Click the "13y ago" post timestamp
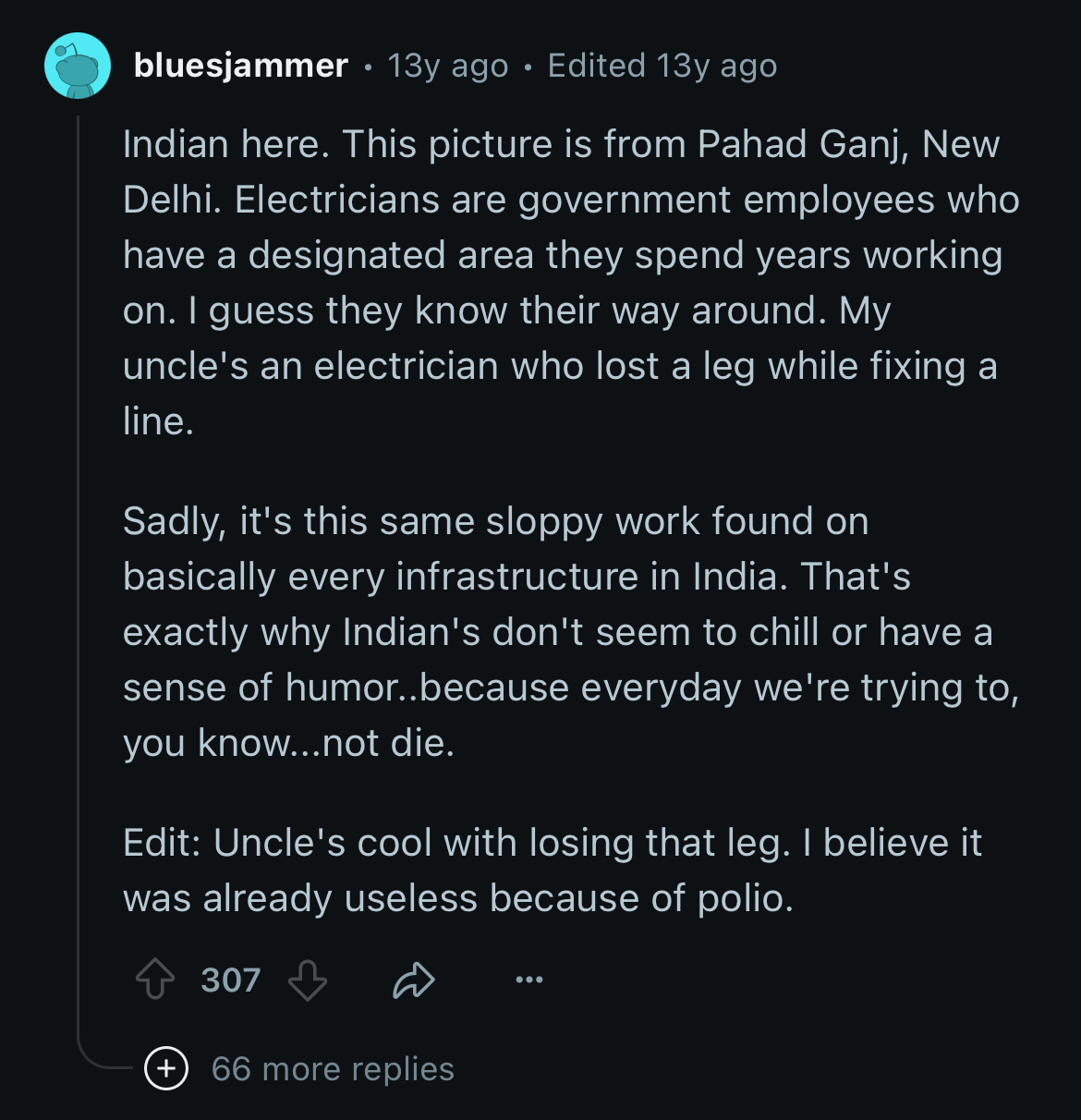The height and width of the screenshot is (1120, 1081). (x=448, y=66)
